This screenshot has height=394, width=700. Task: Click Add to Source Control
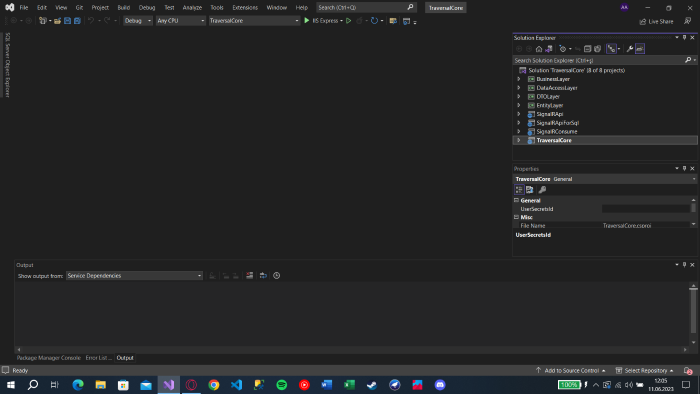[x=571, y=370]
